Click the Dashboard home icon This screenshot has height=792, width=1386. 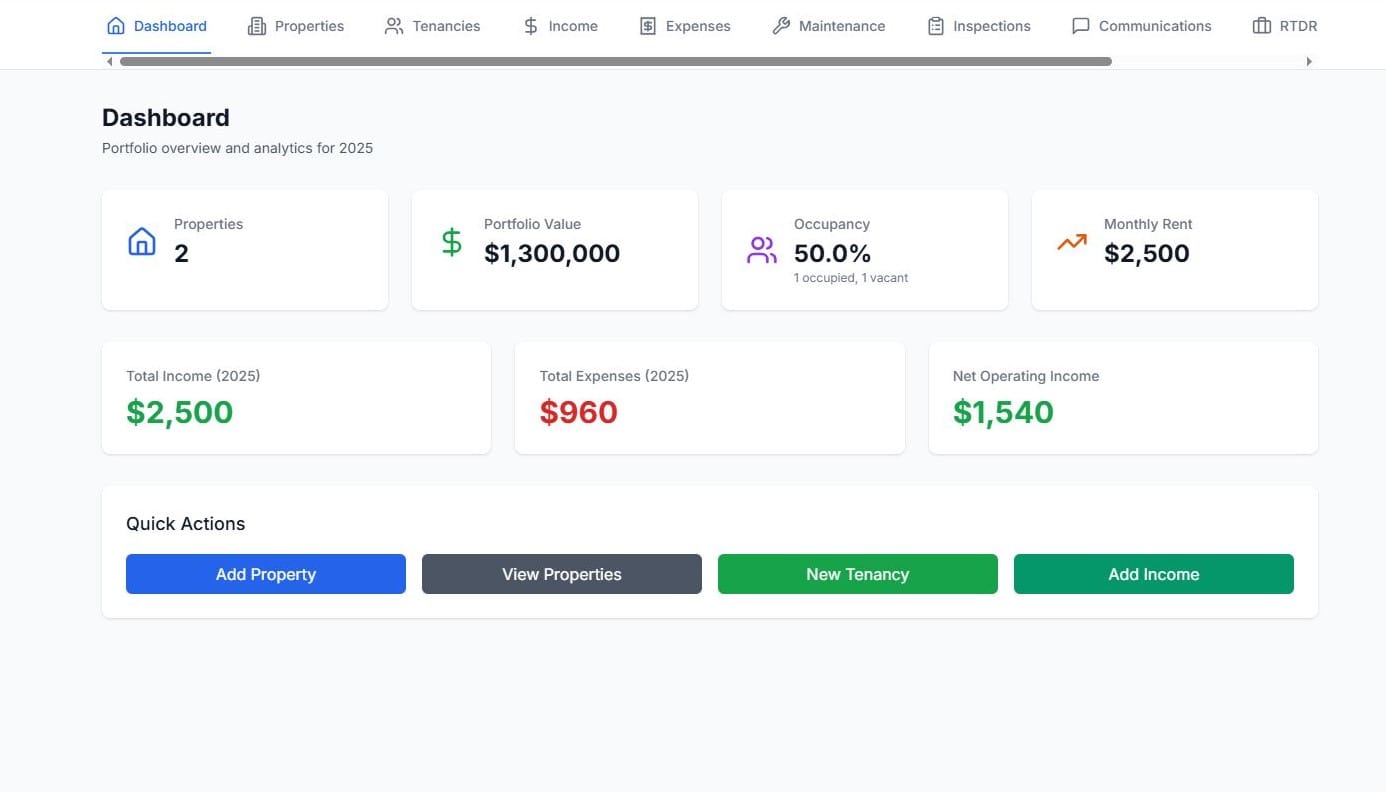pyautogui.click(x=115, y=25)
